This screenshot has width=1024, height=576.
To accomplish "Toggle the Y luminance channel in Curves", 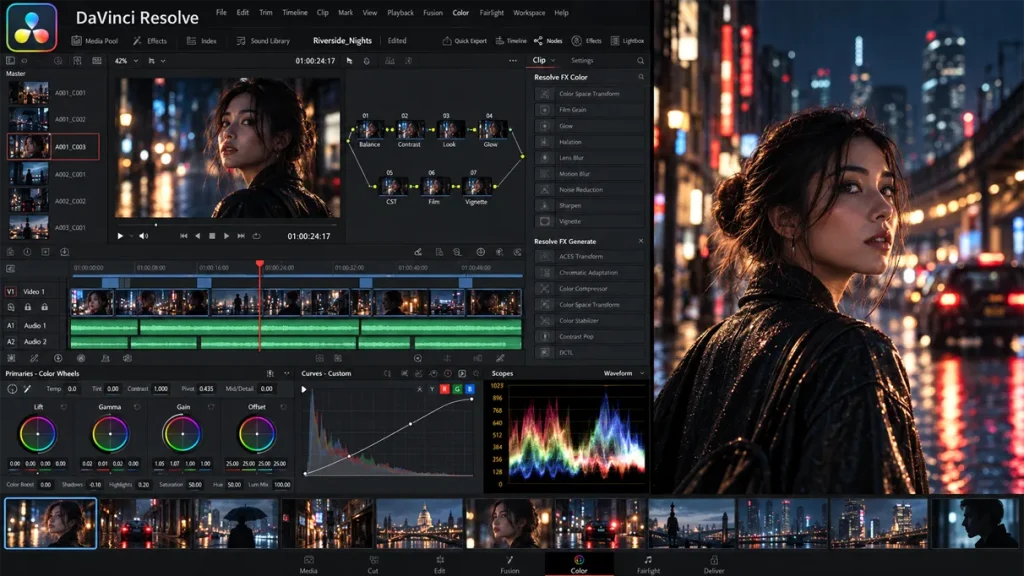I will (432, 389).
